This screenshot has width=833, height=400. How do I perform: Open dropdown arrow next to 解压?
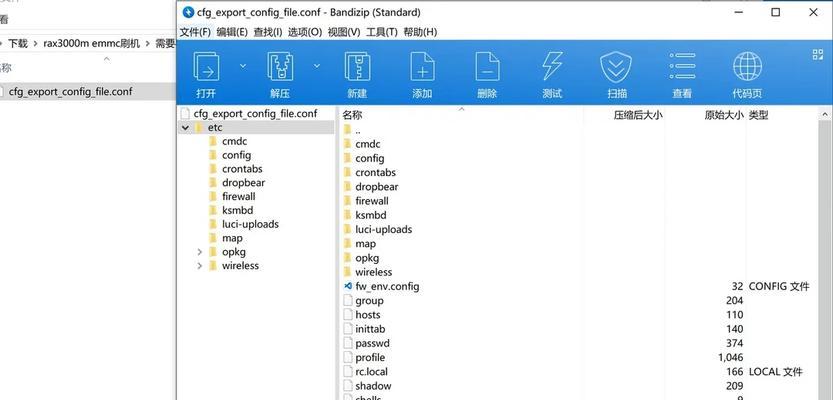317,65
